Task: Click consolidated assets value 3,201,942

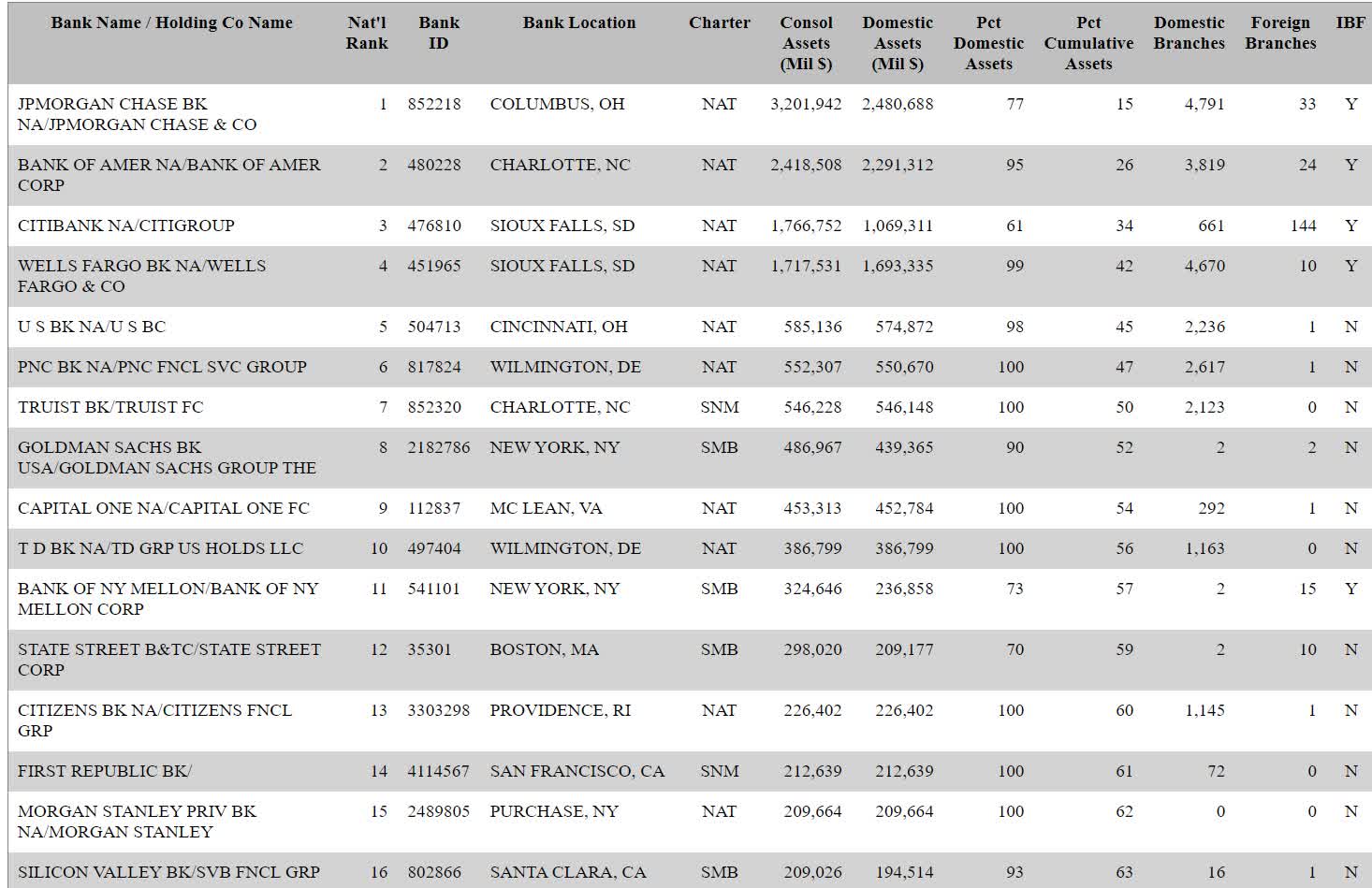Action: point(806,104)
